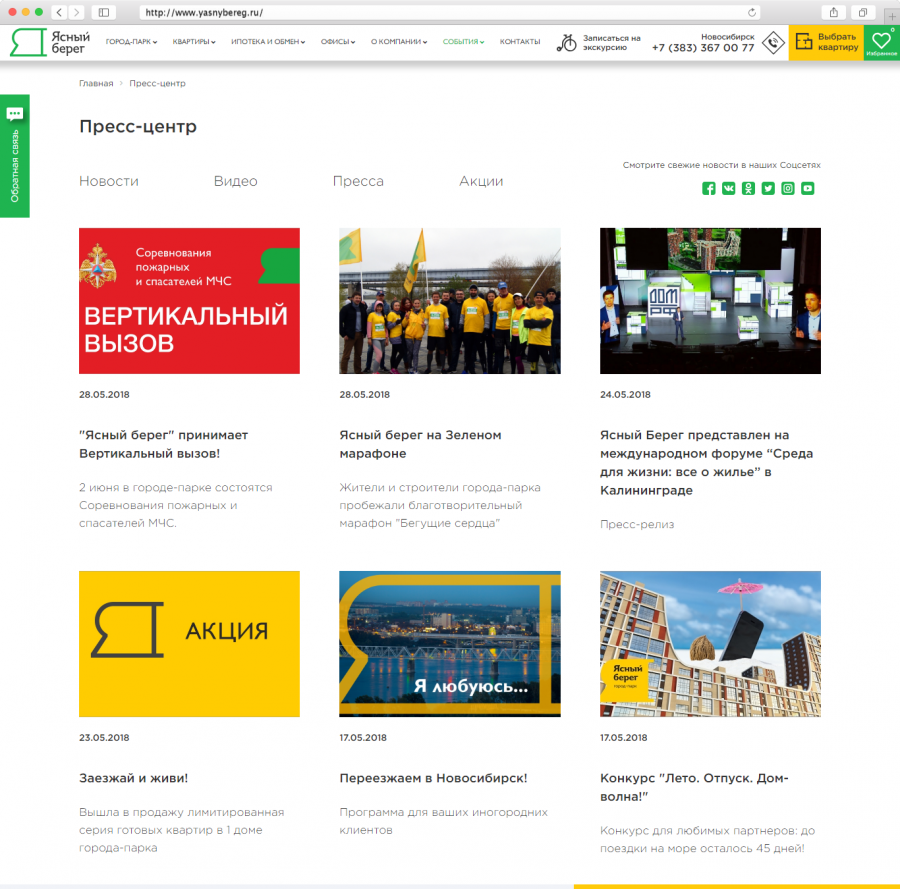Click Записаться на экскурсию link
The height and width of the screenshot is (889, 900).
[x=611, y=42]
